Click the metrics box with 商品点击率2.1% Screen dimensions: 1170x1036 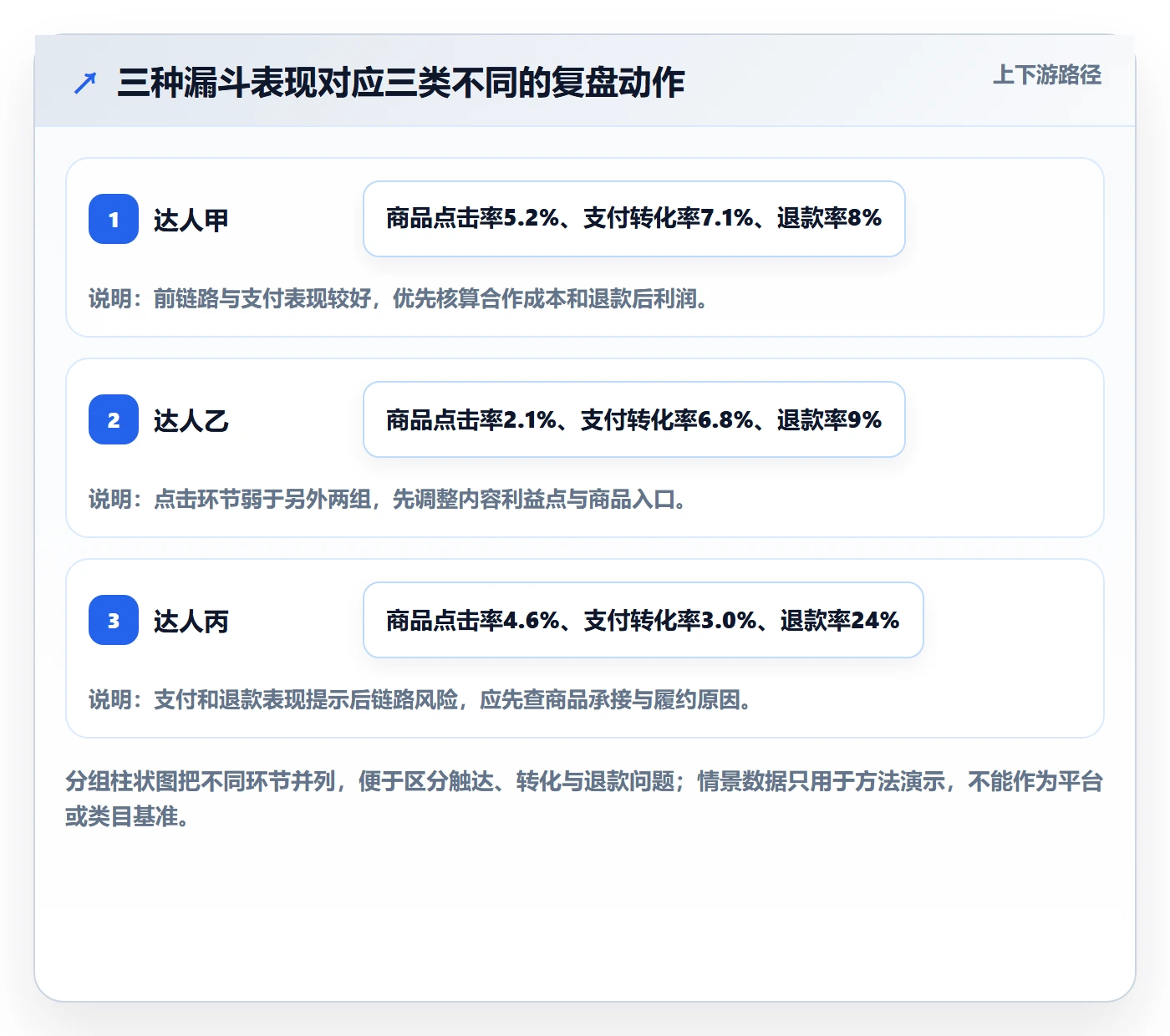coord(634,419)
